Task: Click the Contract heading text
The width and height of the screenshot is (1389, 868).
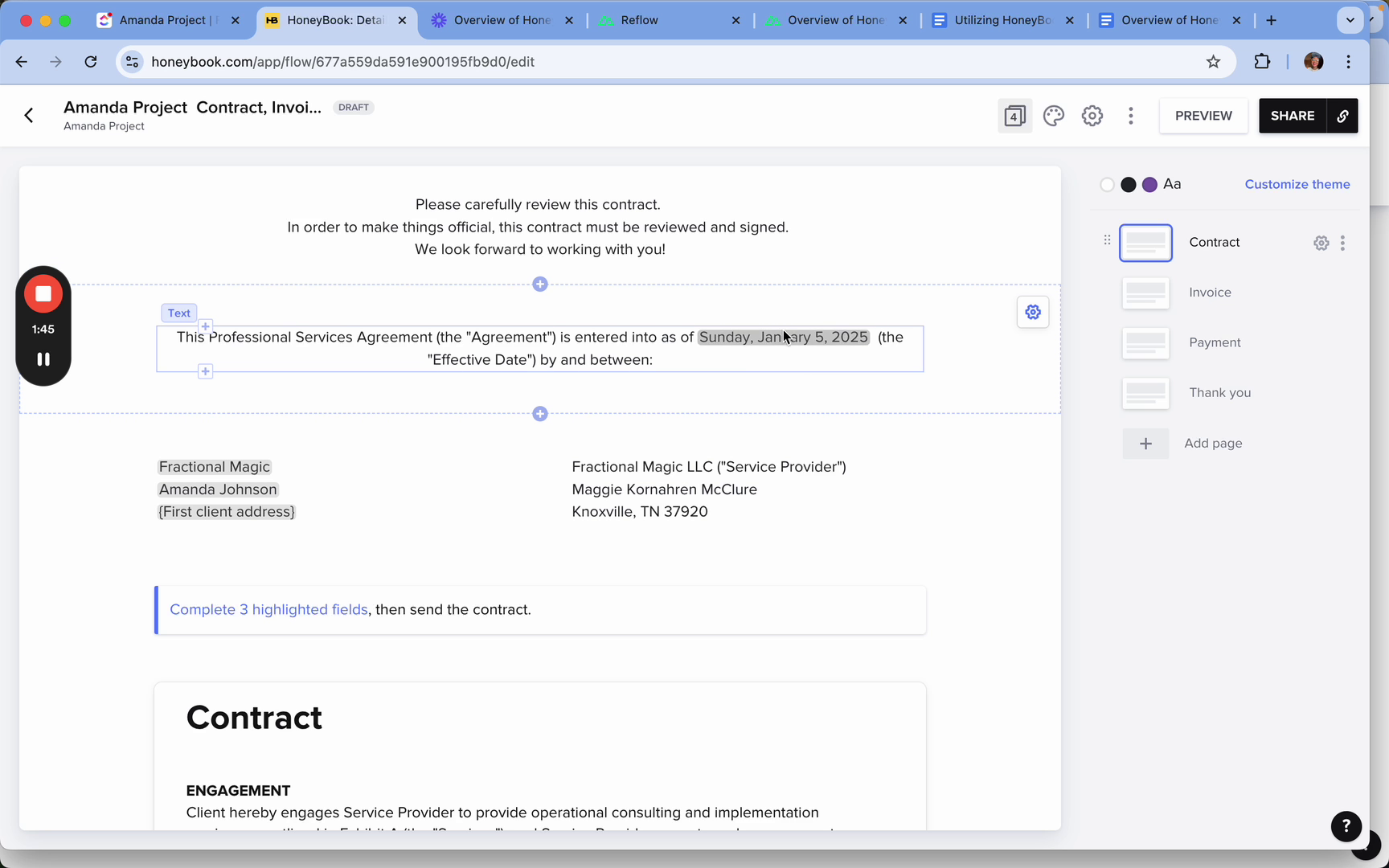Action: 254,718
